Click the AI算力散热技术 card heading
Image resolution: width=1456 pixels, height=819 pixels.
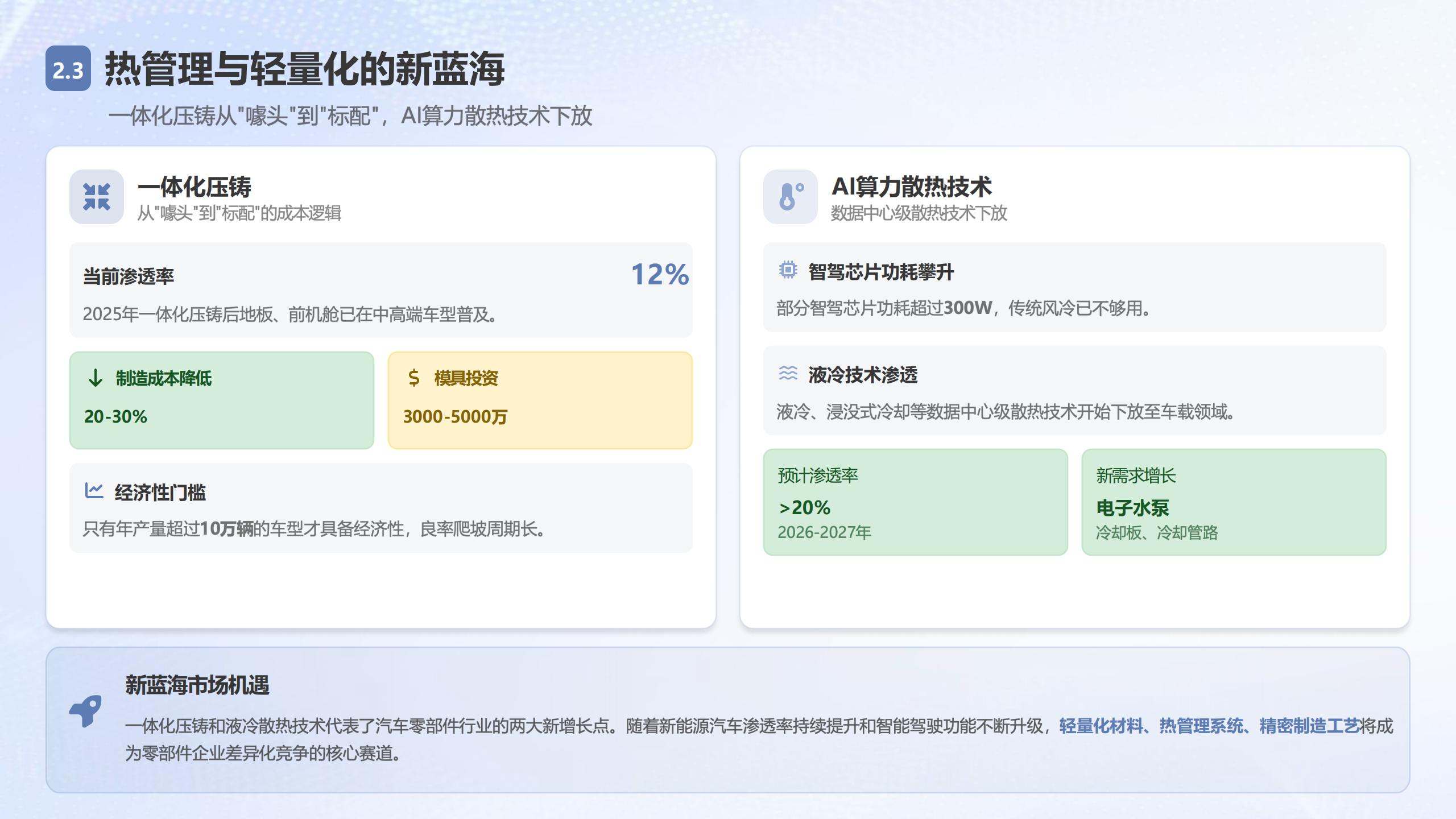coord(912,187)
